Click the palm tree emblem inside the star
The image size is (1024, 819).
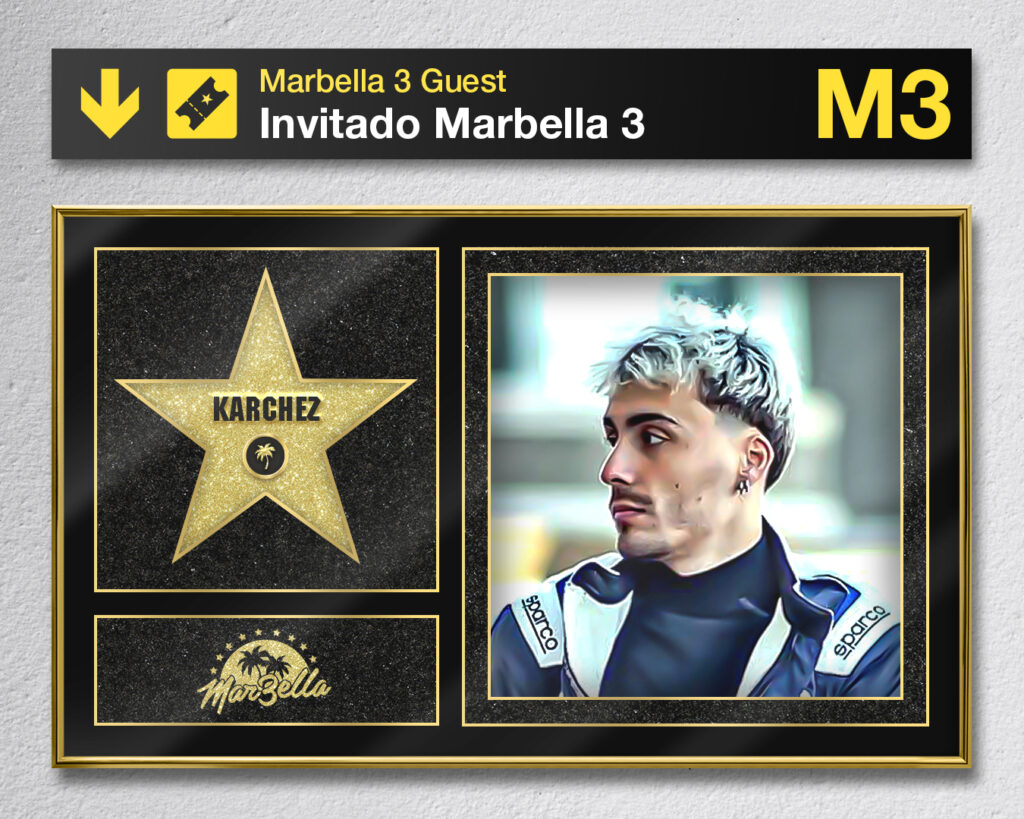pyautogui.click(x=265, y=455)
